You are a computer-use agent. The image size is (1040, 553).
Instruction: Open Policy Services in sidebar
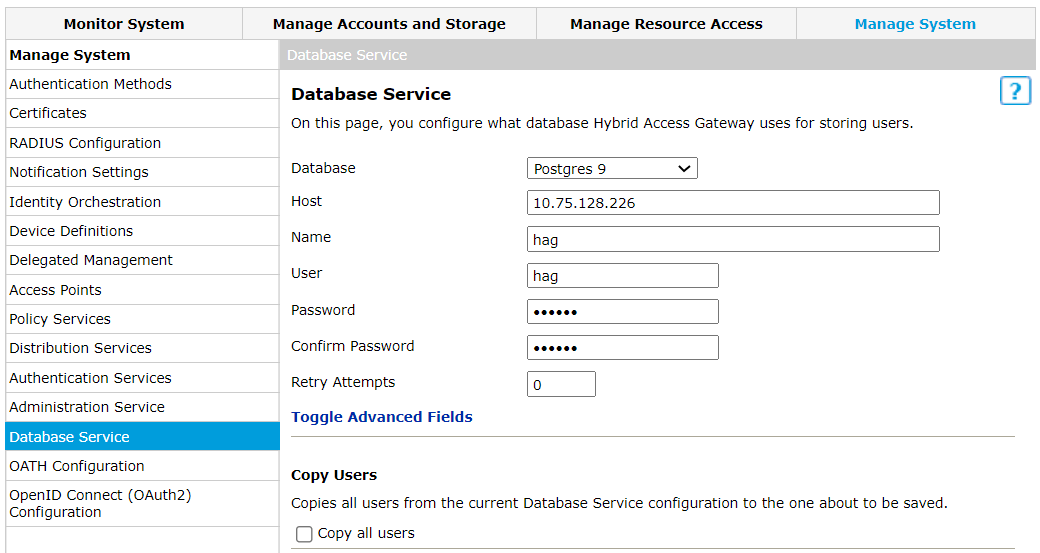[x=60, y=319]
